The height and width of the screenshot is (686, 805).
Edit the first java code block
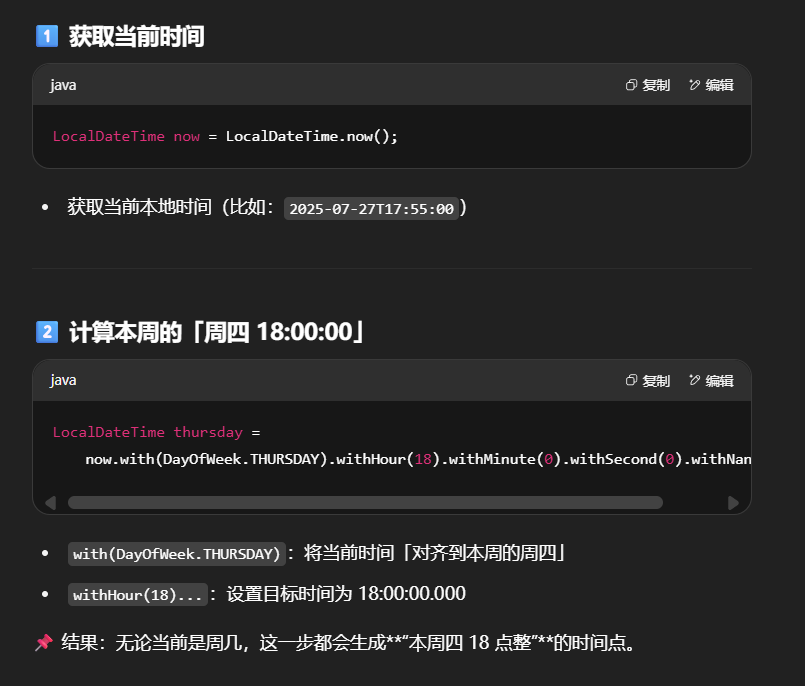pyautogui.click(x=711, y=85)
